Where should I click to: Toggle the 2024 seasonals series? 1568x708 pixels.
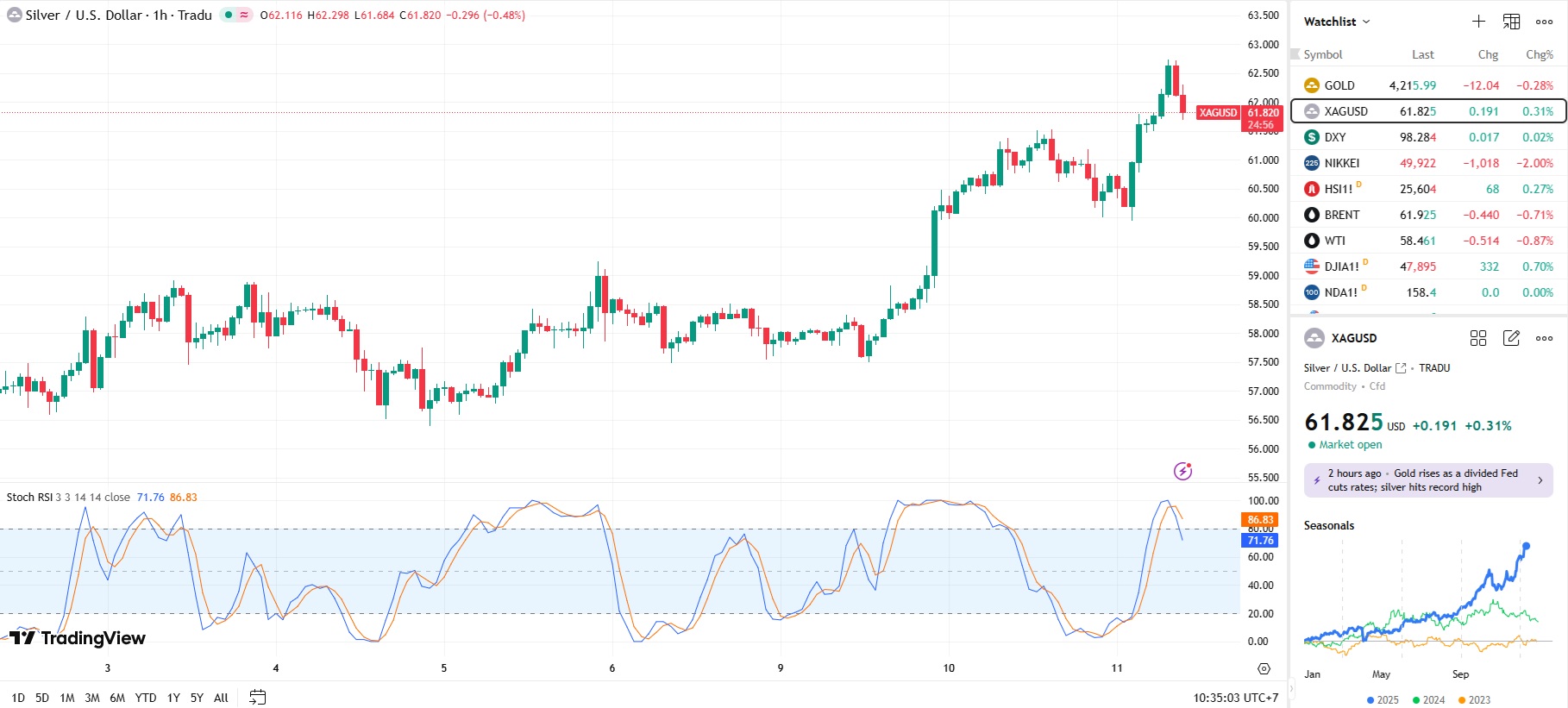click(1428, 699)
